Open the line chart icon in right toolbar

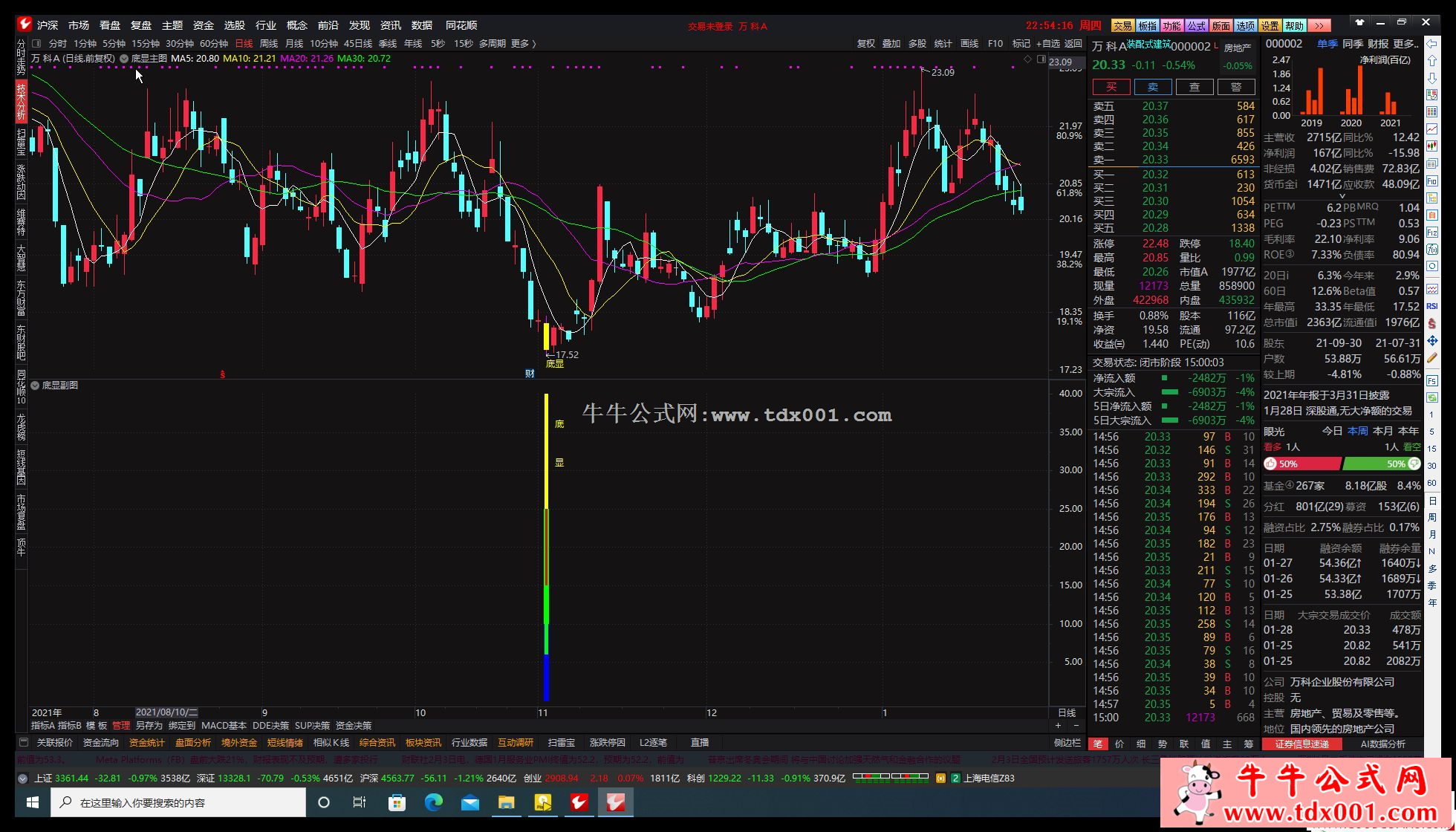pos(1431,129)
